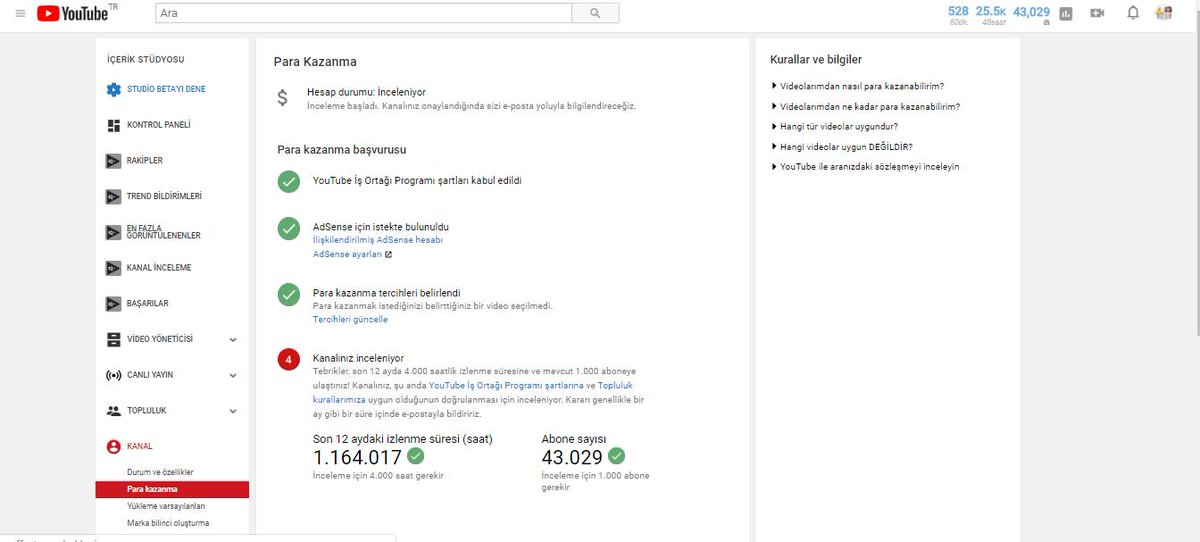Click the Video Yöneticisi icon
This screenshot has height=542, width=1200.
tap(113, 339)
